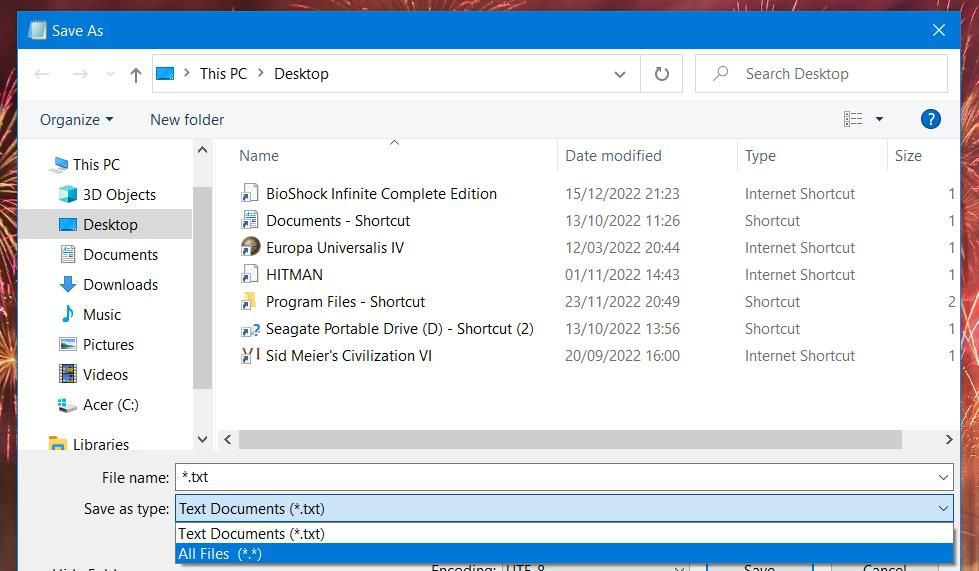The image size is (979, 571).
Task: Open the Music folder in sidebar
Action: [x=101, y=315]
